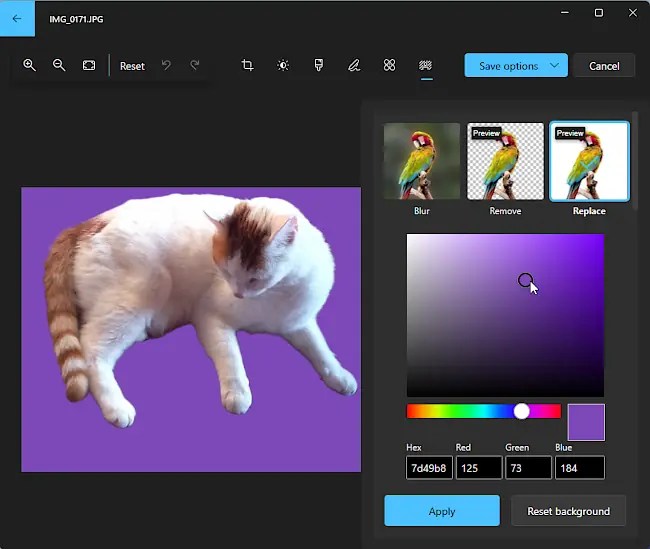Pick a shade in the color gradient area
This screenshot has width=650, height=549.
point(505,315)
